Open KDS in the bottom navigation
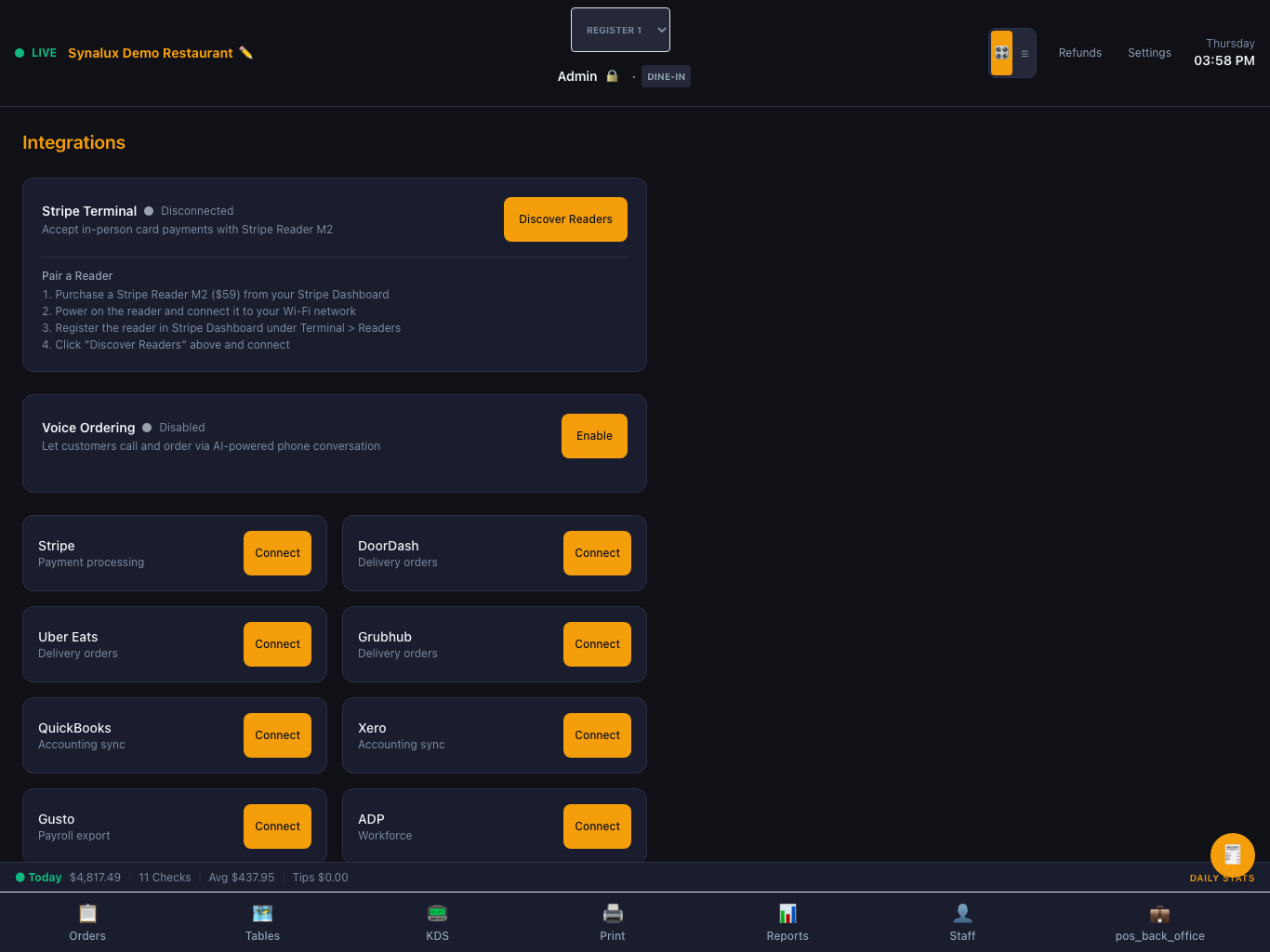Viewport: 1270px width, 952px height. (438, 922)
